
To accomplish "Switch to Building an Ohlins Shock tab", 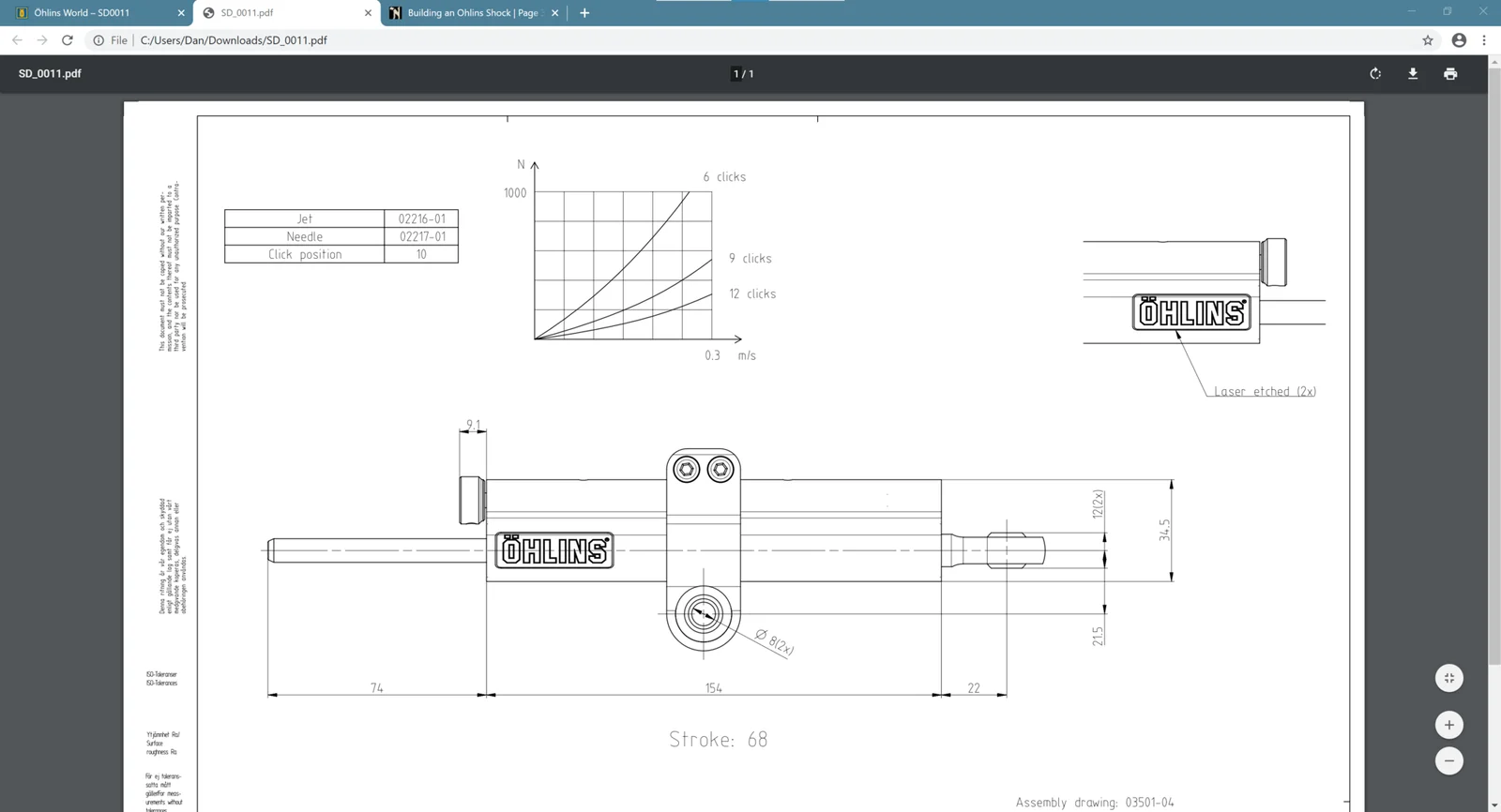I will (469, 13).
